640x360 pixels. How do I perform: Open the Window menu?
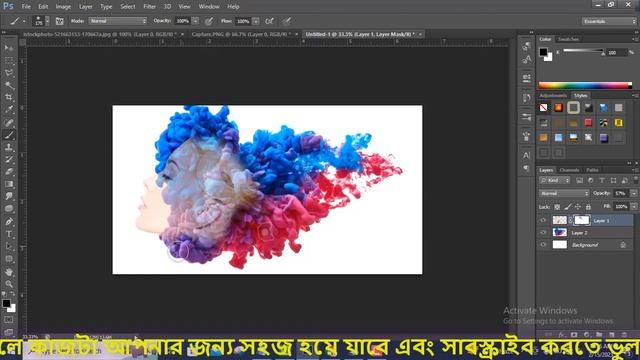(209, 7)
